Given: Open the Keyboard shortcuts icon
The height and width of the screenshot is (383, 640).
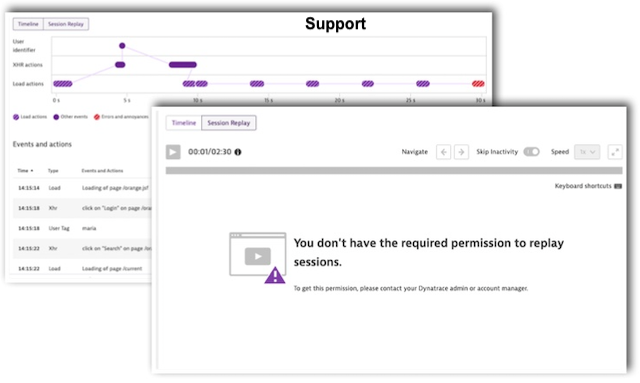Looking at the screenshot, I should pyautogui.click(x=618, y=186).
